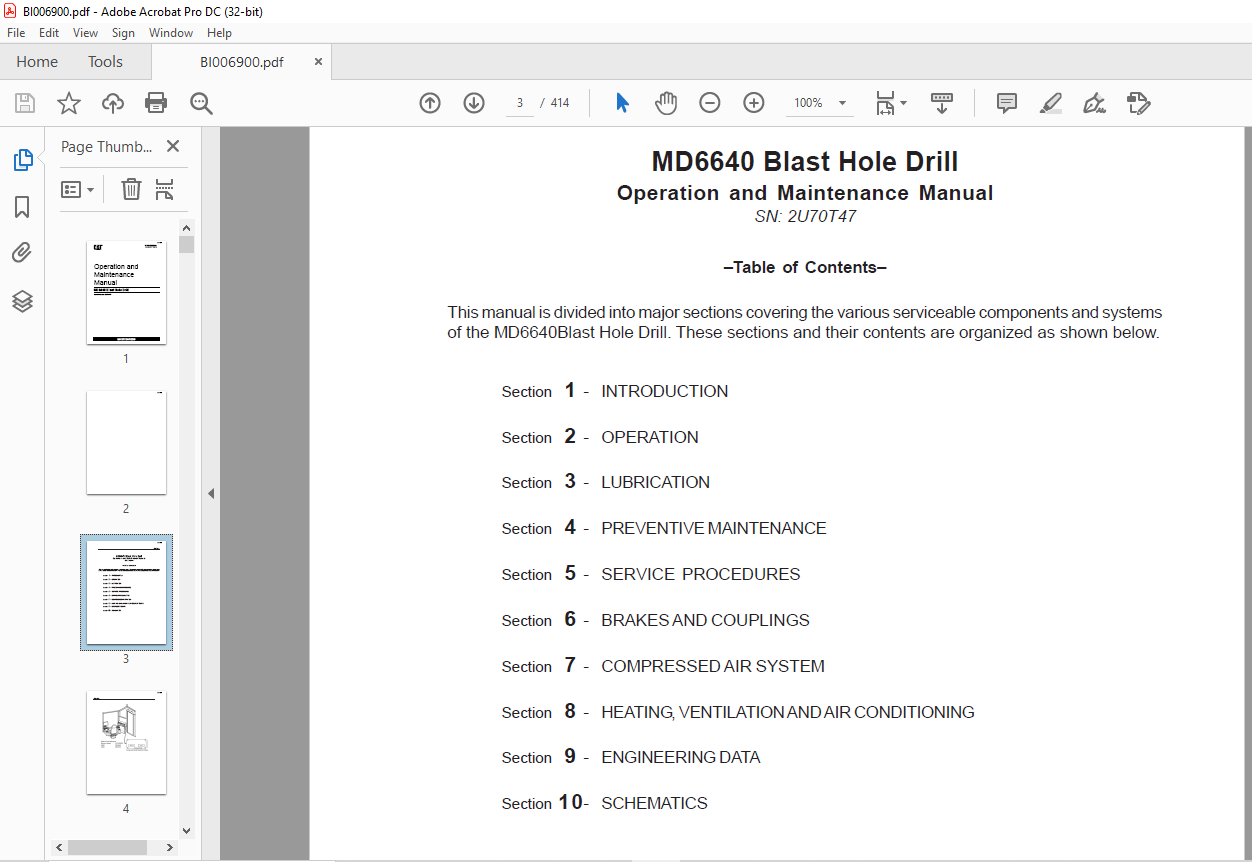This screenshot has width=1252, height=862.
Task: Zoom in with the plus circle
Action: (x=754, y=103)
